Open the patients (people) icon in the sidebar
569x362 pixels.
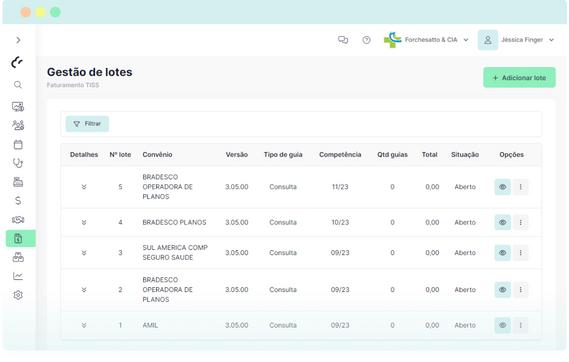coord(18,126)
